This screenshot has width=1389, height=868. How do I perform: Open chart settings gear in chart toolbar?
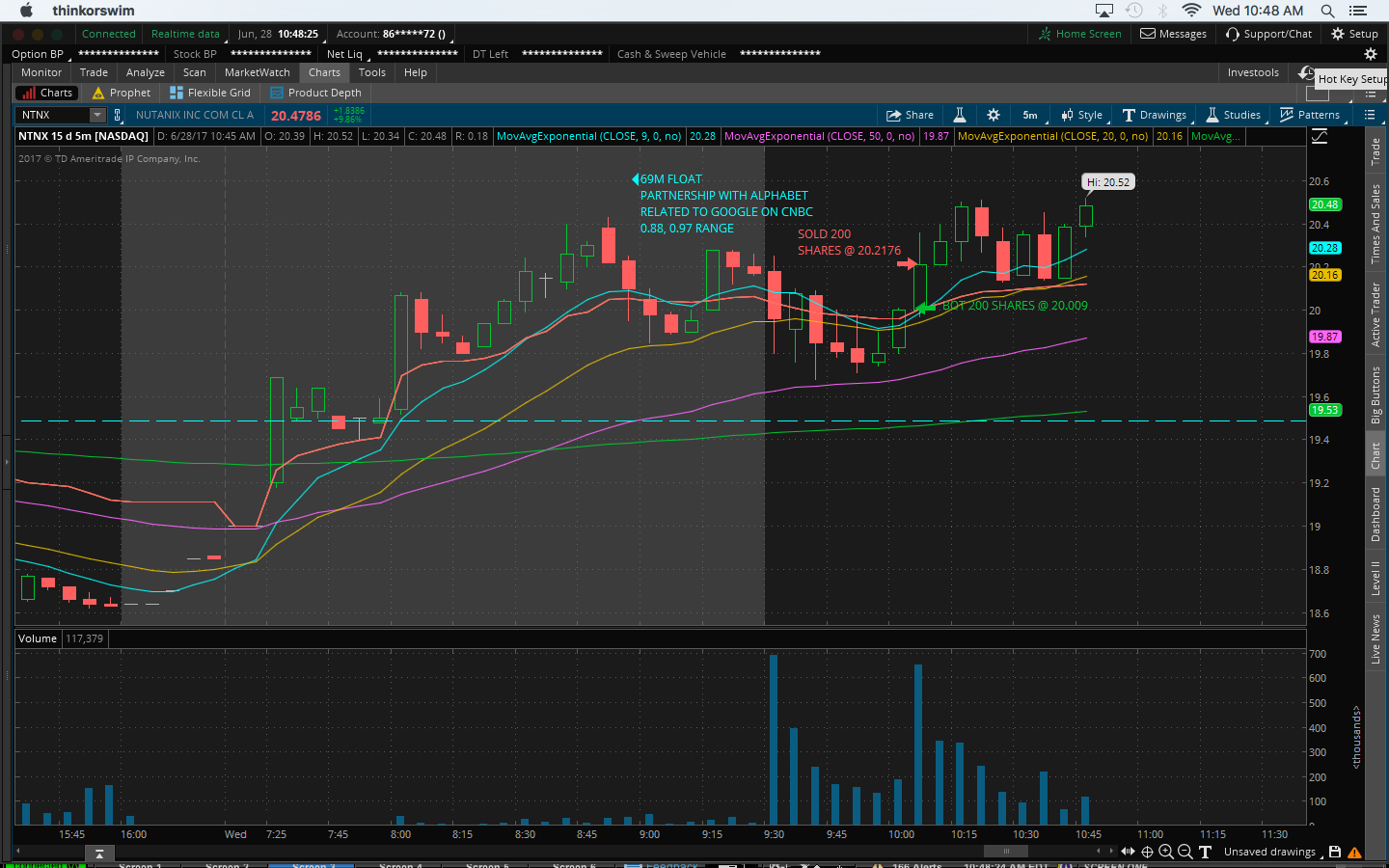(994, 115)
